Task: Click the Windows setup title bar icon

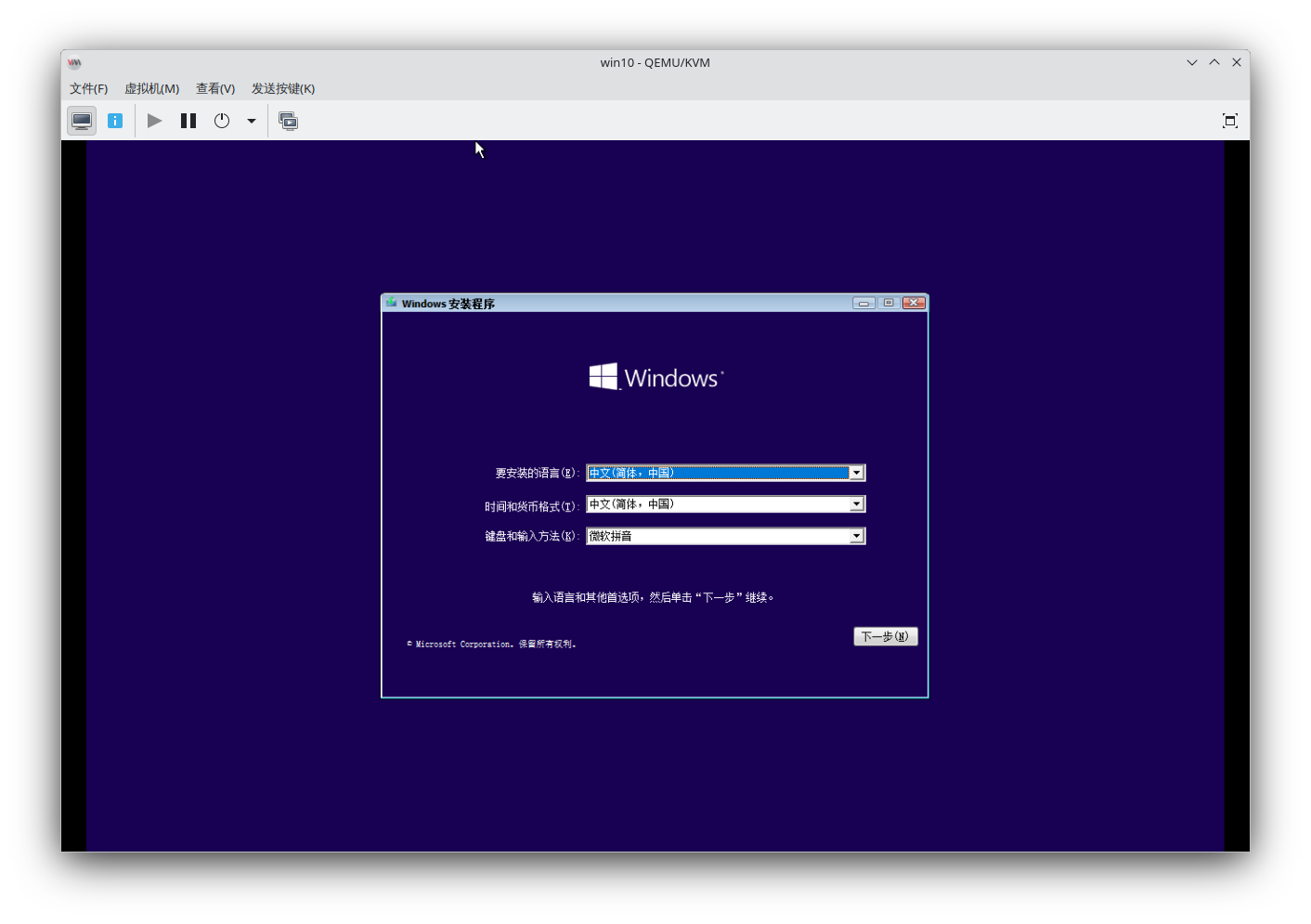Action: (392, 303)
